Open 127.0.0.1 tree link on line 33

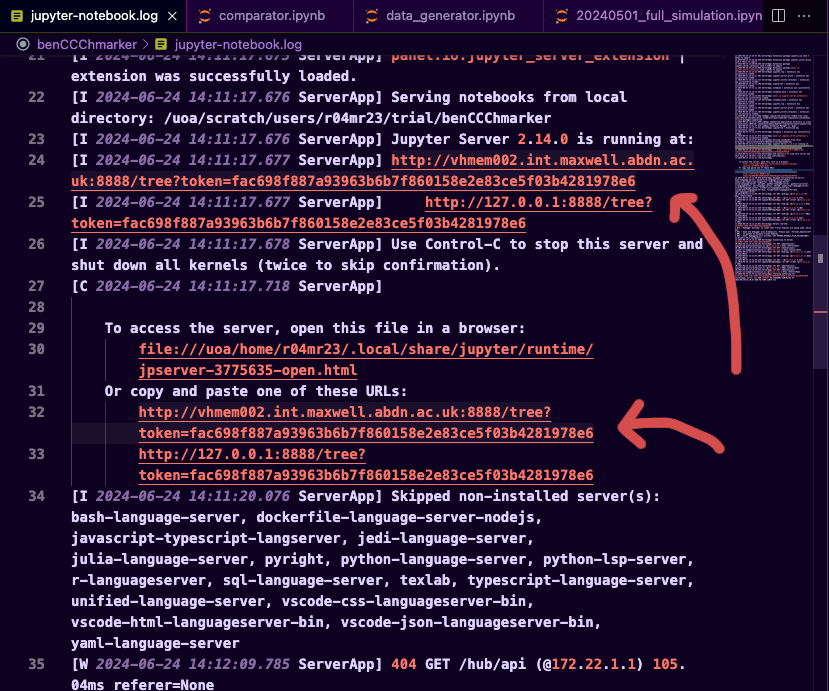(252, 454)
